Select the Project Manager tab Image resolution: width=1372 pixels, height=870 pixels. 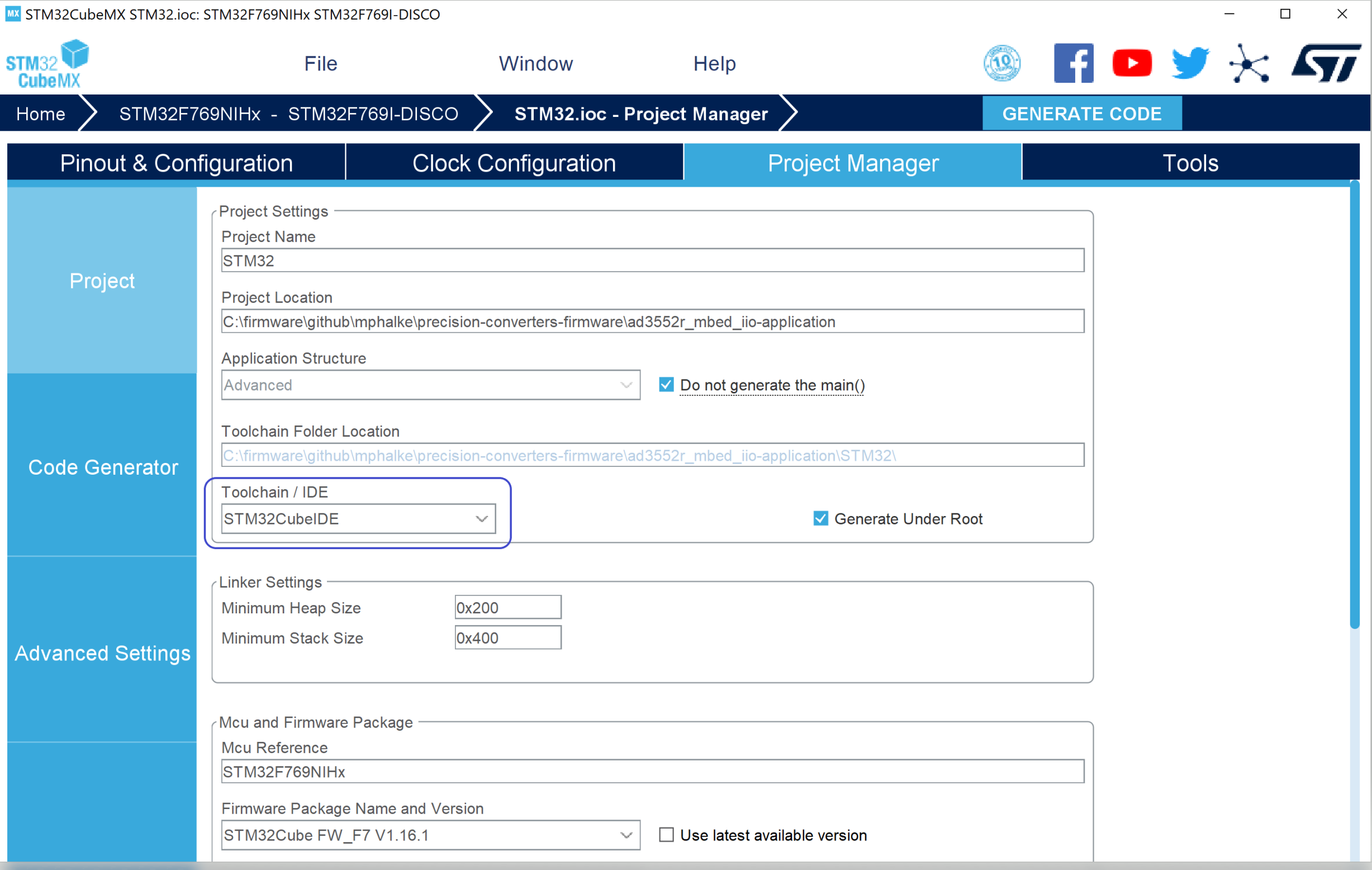853,163
